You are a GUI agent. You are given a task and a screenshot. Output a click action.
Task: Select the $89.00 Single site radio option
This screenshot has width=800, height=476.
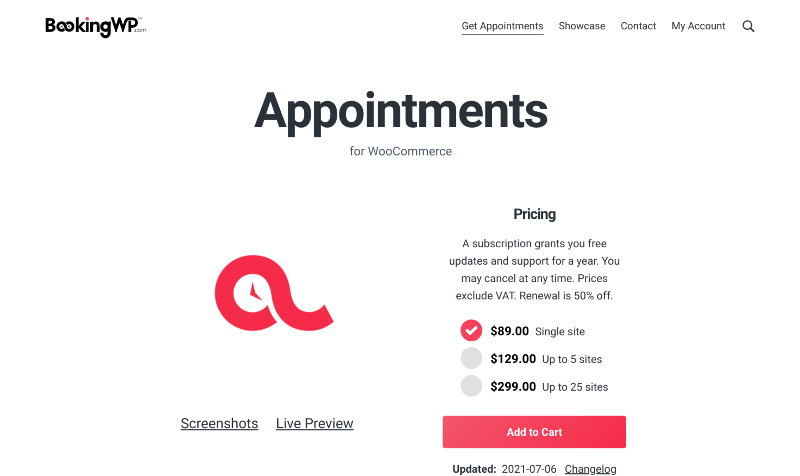coord(471,331)
